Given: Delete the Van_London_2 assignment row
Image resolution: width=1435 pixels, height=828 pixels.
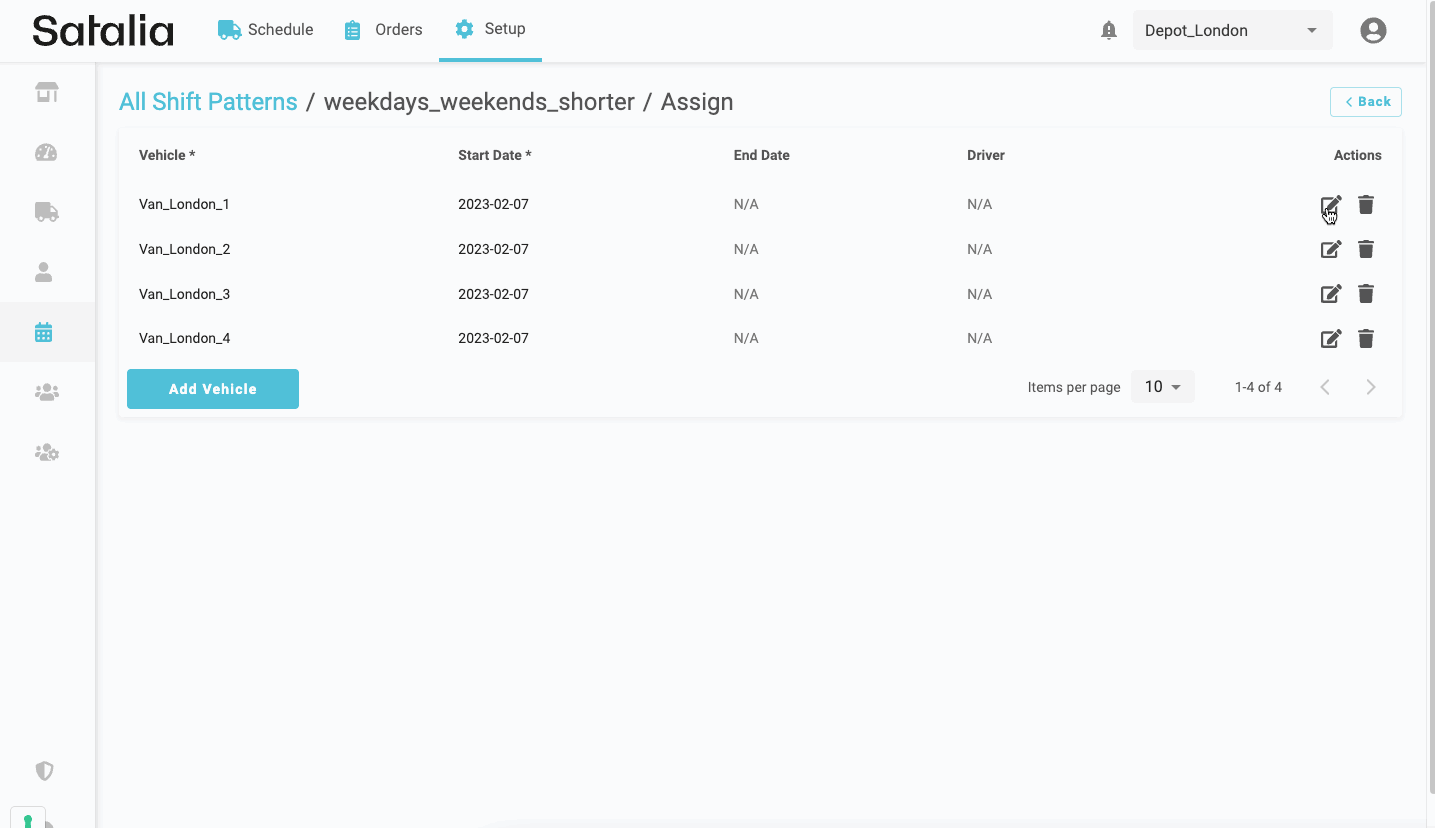Looking at the screenshot, I should [x=1366, y=249].
